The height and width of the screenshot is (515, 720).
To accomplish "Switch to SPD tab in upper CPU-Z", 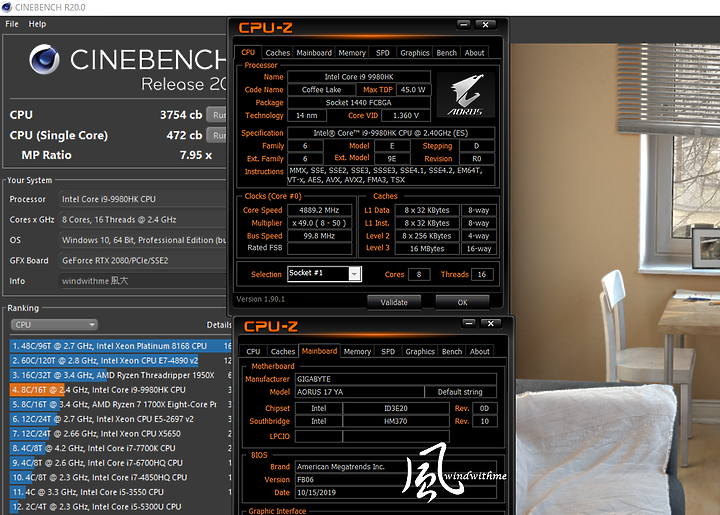I will [382, 53].
